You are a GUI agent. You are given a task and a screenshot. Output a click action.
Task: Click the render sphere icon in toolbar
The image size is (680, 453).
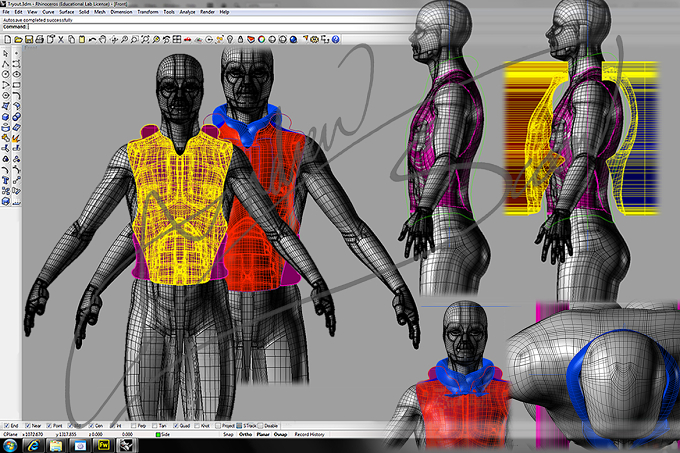pyautogui.click(x=294, y=39)
